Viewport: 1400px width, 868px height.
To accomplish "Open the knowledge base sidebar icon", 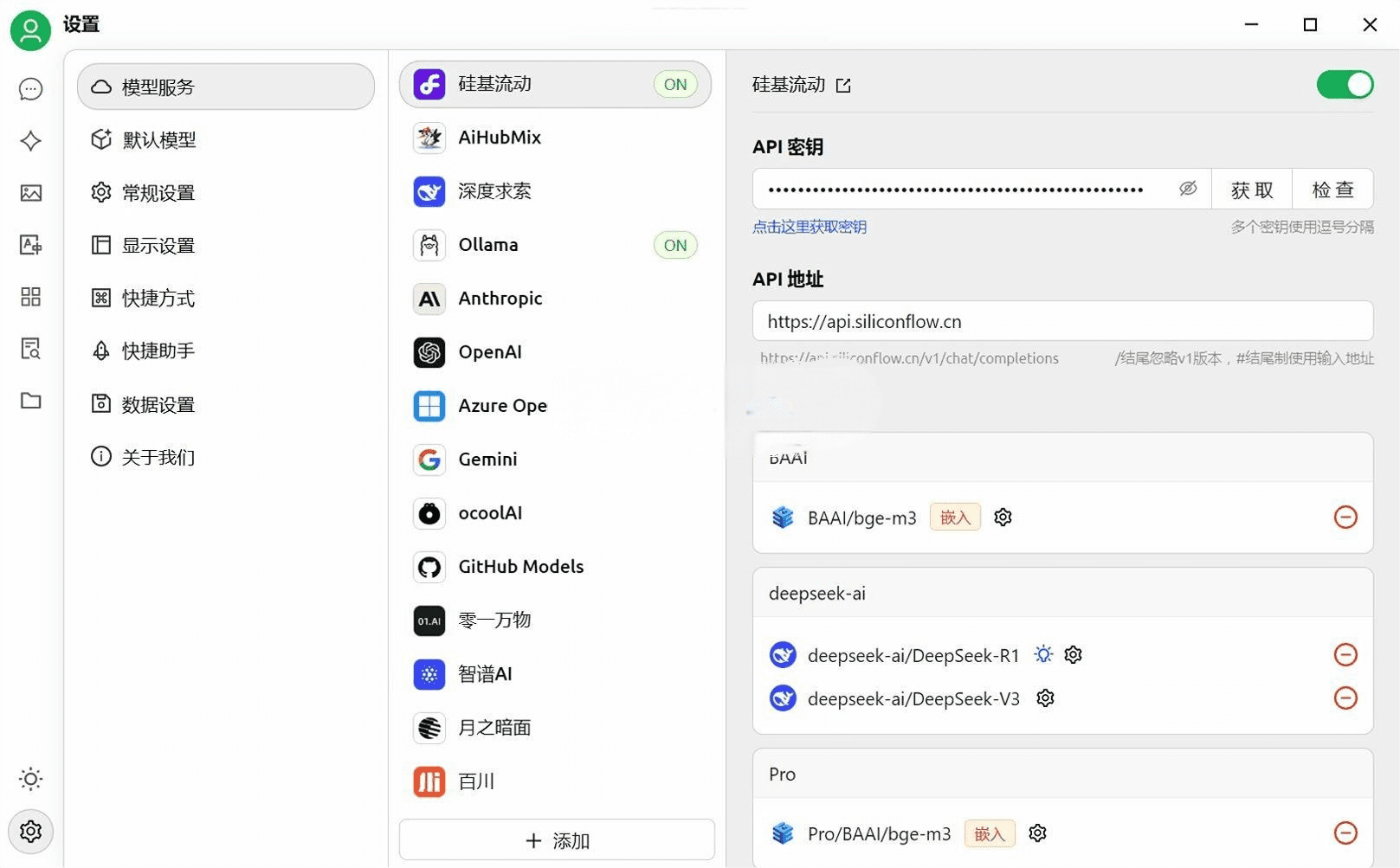I will (x=30, y=349).
